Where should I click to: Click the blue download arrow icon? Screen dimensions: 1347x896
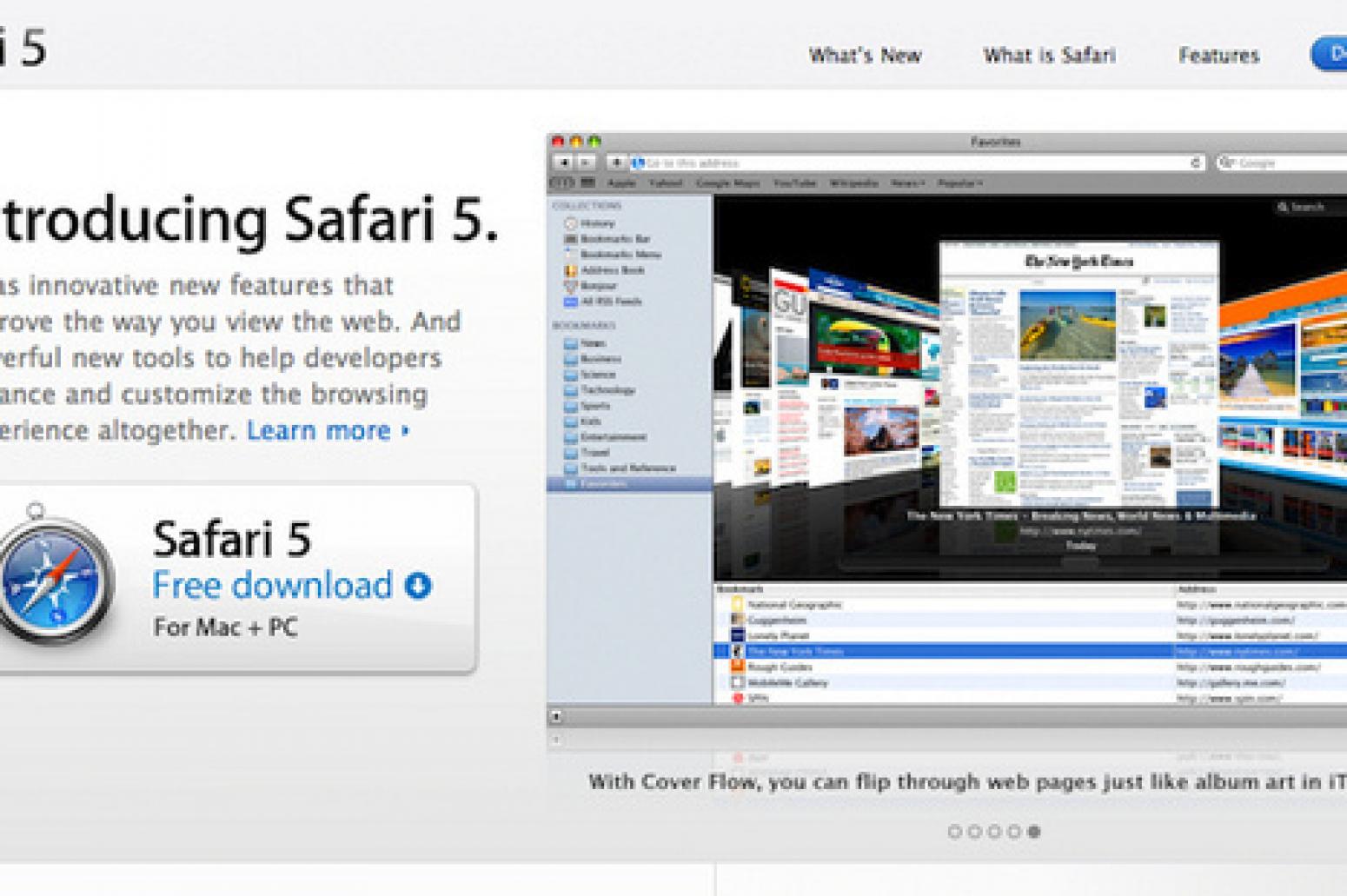click(x=418, y=587)
